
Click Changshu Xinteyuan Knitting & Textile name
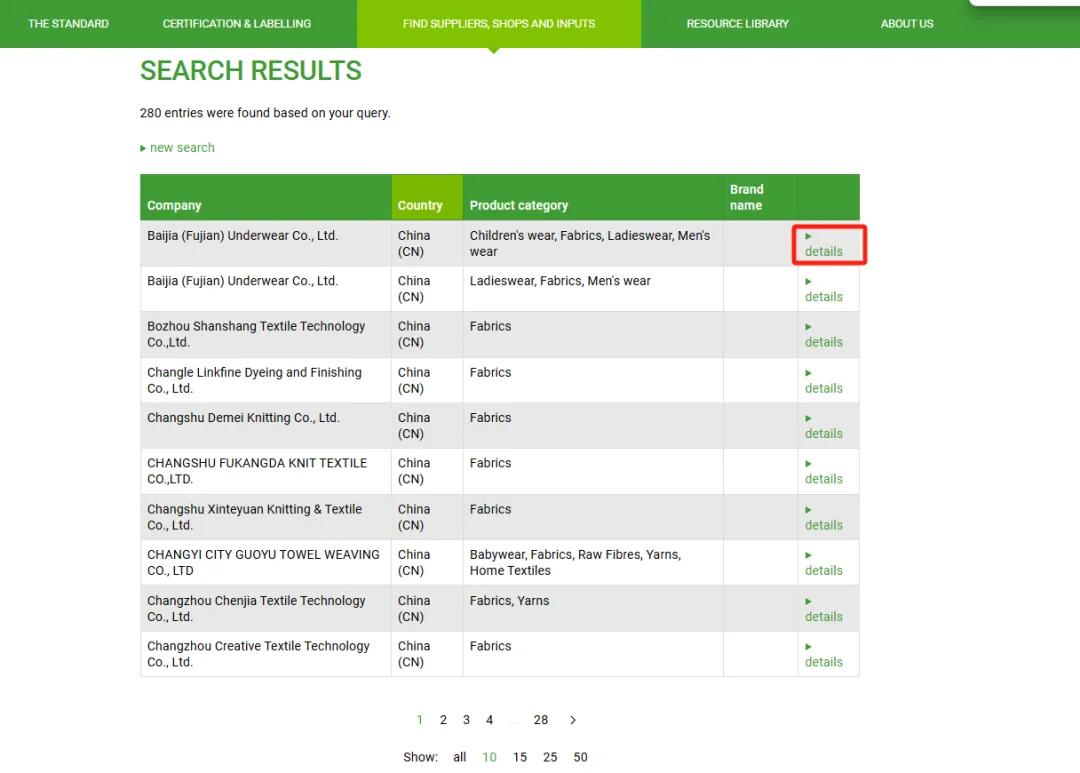coord(254,517)
